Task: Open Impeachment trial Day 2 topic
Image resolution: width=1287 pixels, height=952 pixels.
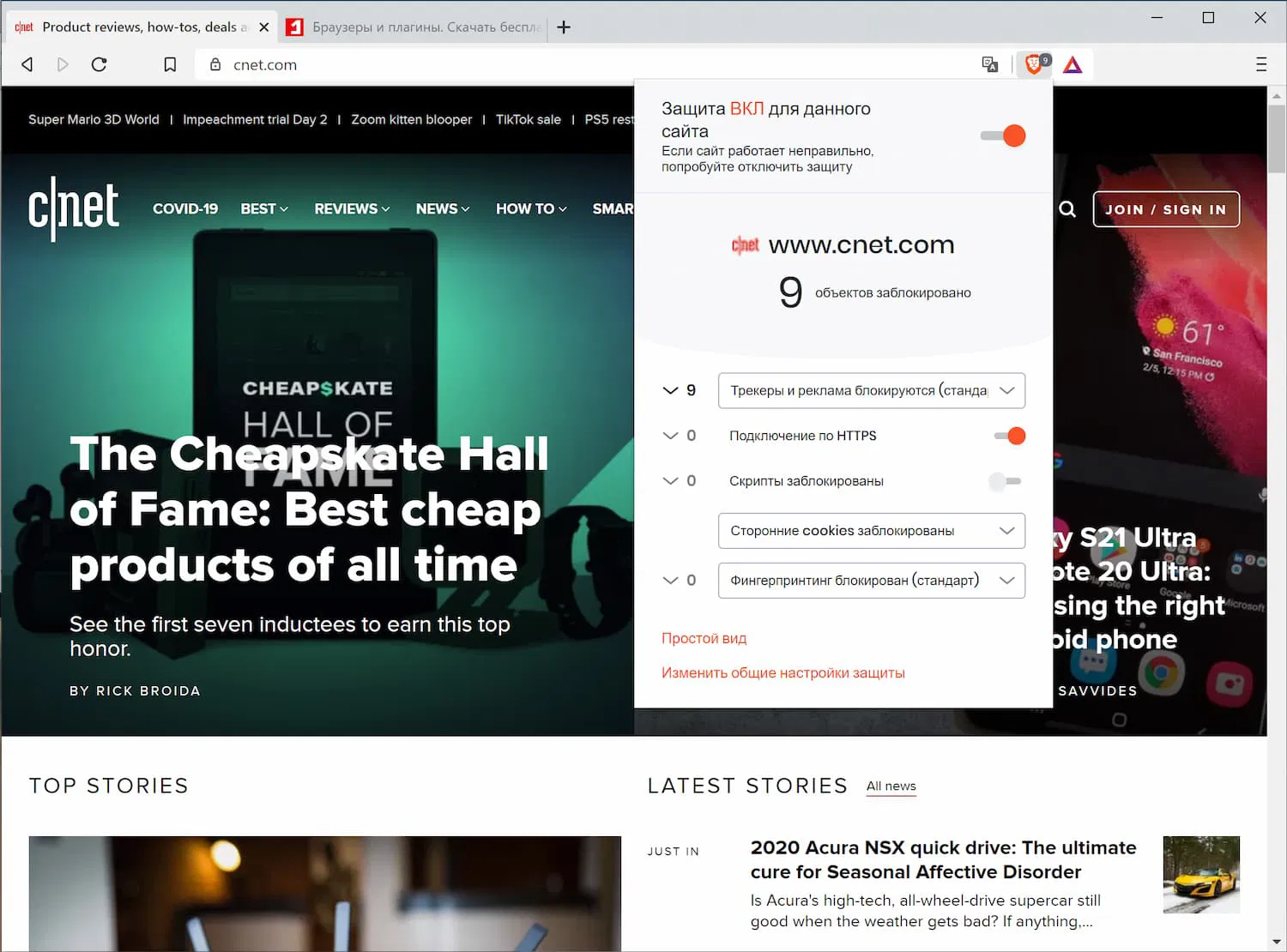Action: (x=255, y=119)
